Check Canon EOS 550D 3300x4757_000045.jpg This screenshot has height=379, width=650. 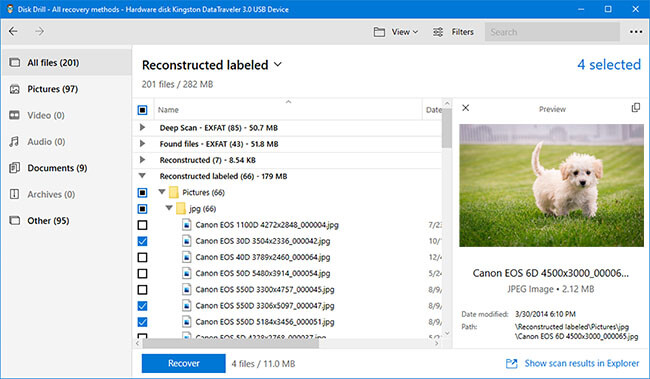point(142,289)
